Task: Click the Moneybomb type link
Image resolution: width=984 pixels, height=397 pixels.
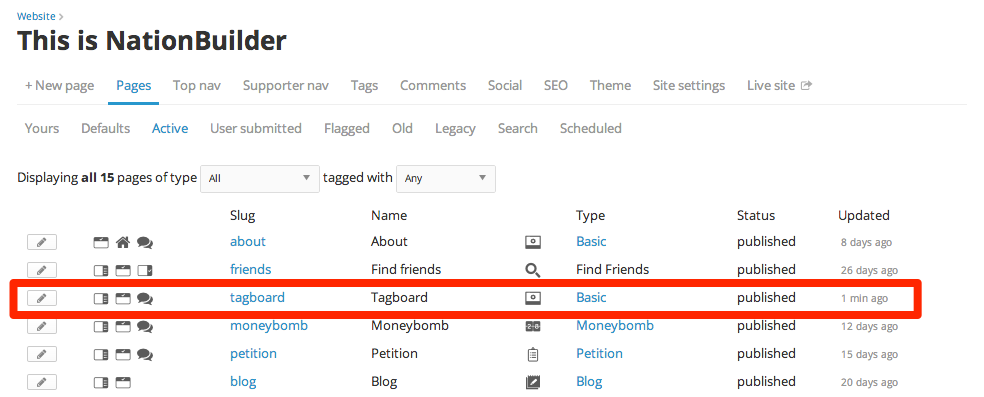Action: [x=615, y=326]
